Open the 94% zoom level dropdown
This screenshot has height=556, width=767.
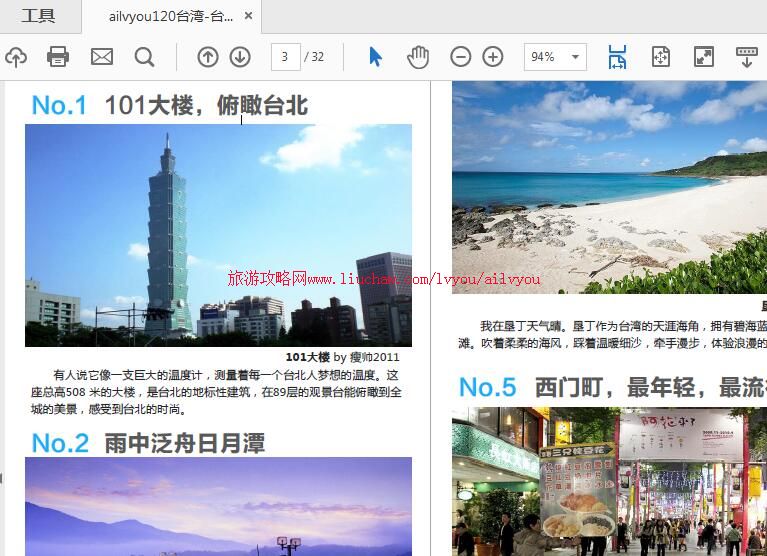click(x=555, y=57)
